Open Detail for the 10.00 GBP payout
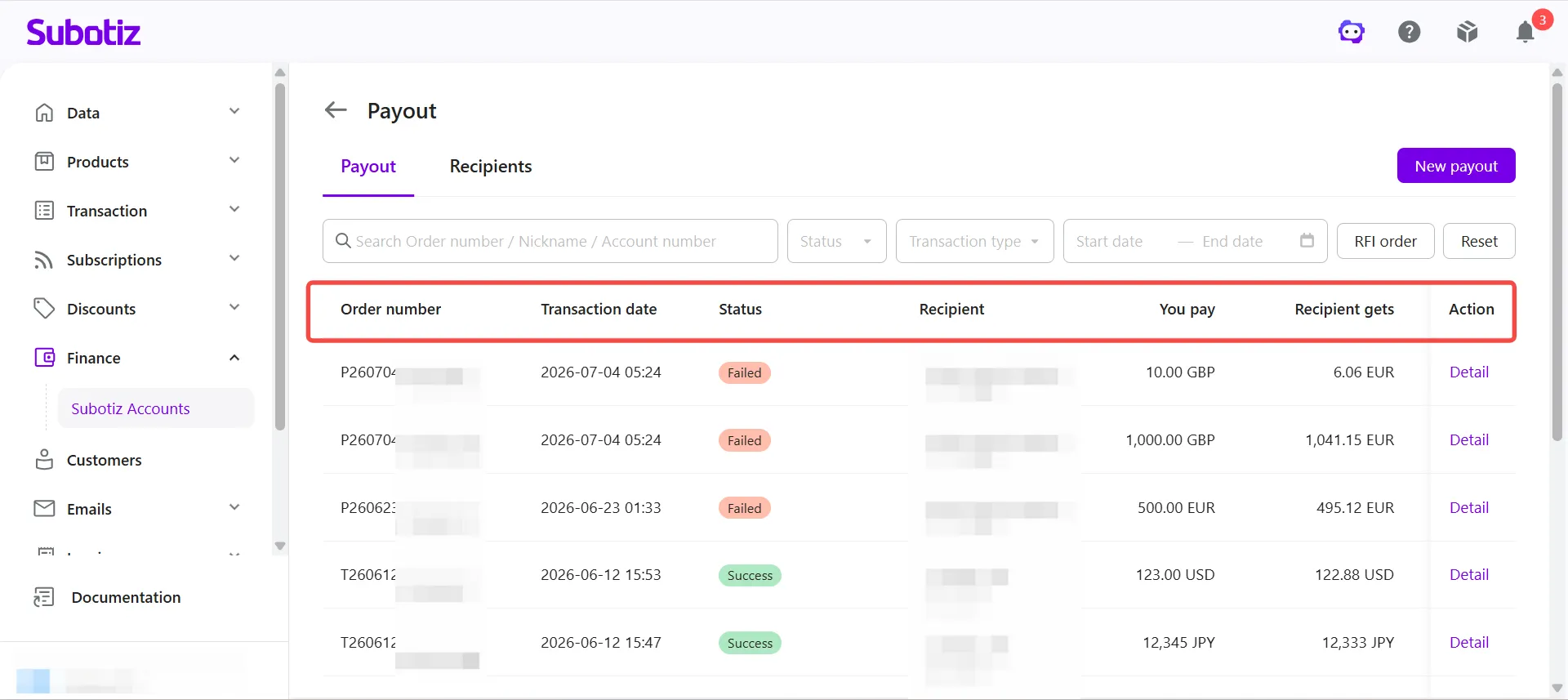Screen dimensions: 1568x700 coord(1468,372)
